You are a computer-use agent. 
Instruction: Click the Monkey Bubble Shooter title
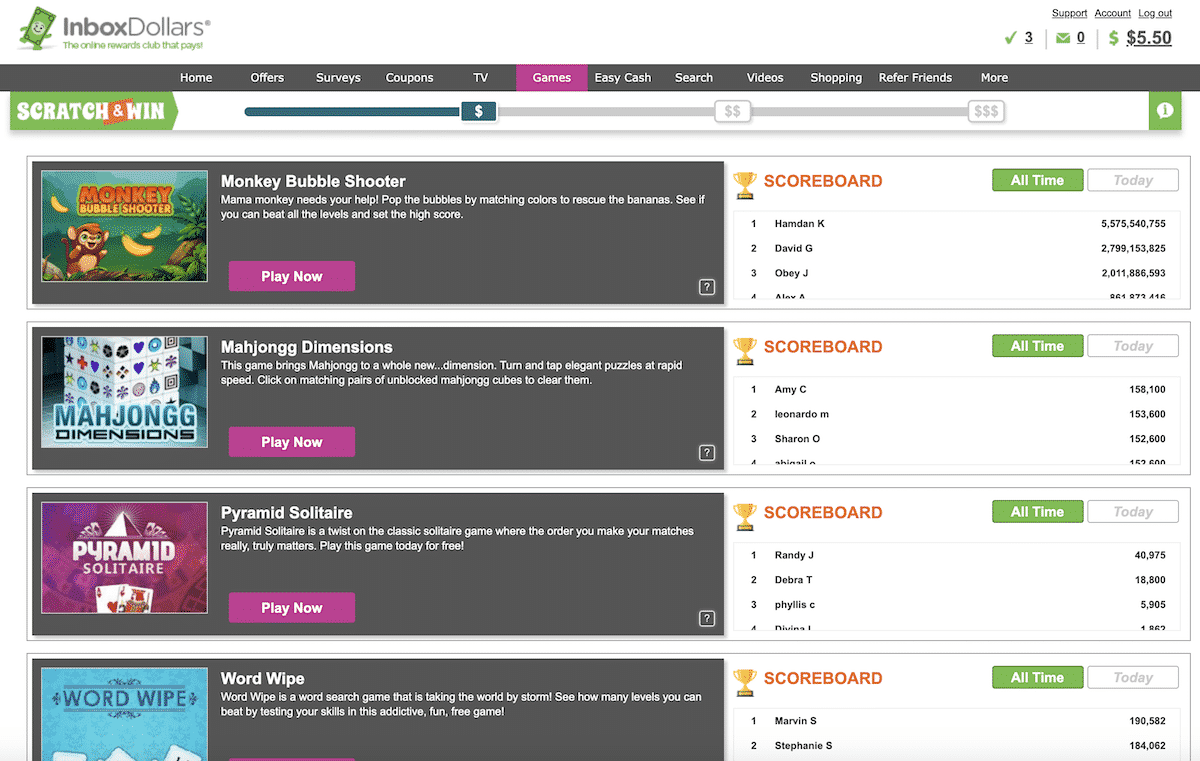pos(313,181)
